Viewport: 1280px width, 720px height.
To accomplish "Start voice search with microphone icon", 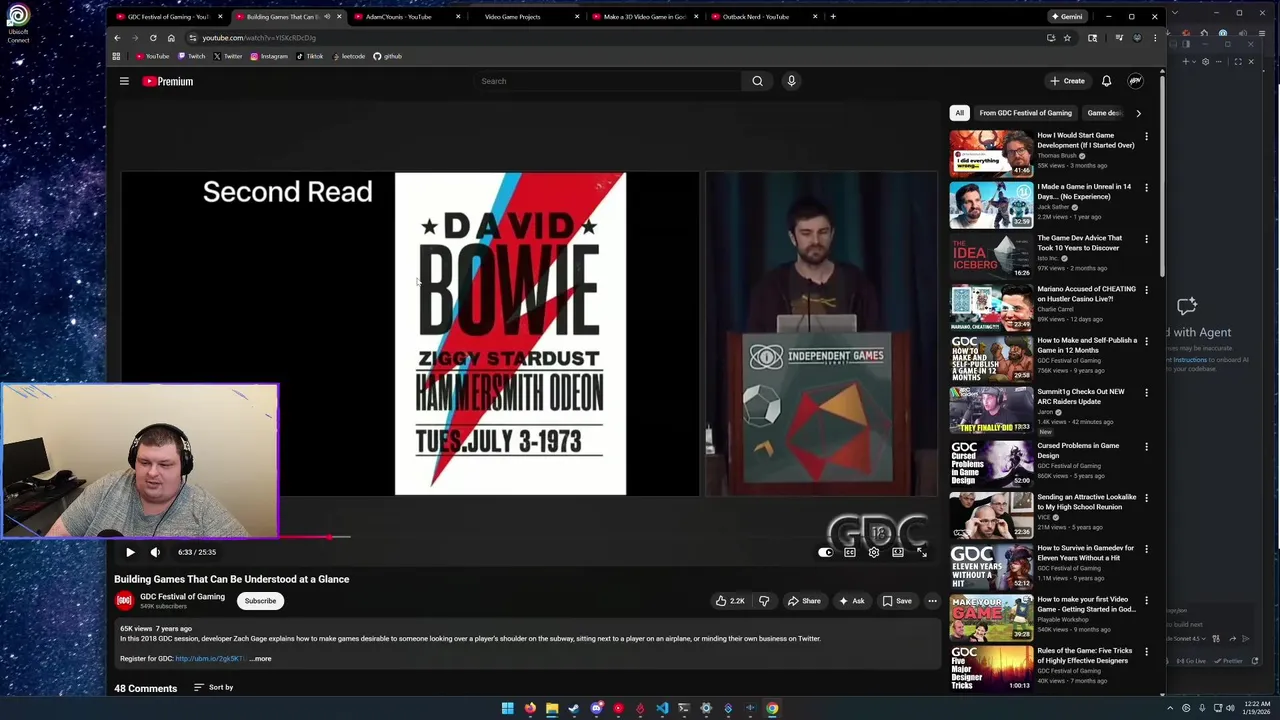I will coord(791,81).
